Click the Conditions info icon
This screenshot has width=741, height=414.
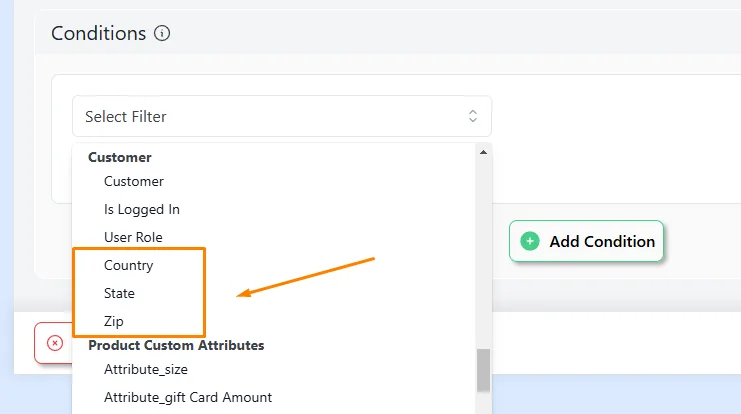coord(162,34)
